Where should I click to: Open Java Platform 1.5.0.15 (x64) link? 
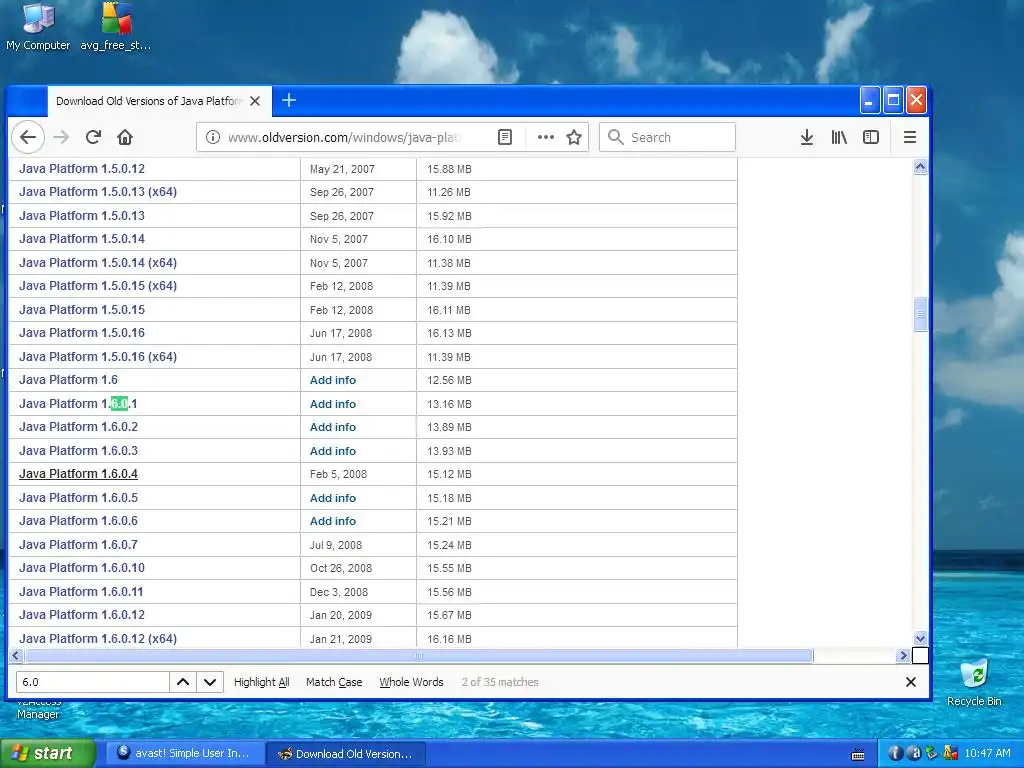pyautogui.click(x=98, y=286)
